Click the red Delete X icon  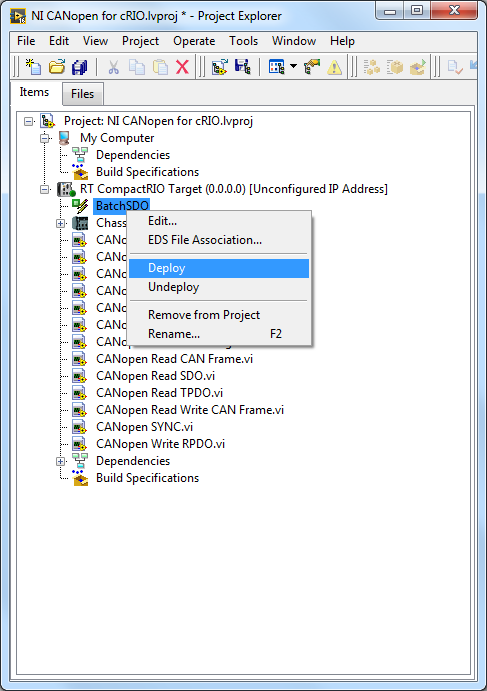click(182, 67)
